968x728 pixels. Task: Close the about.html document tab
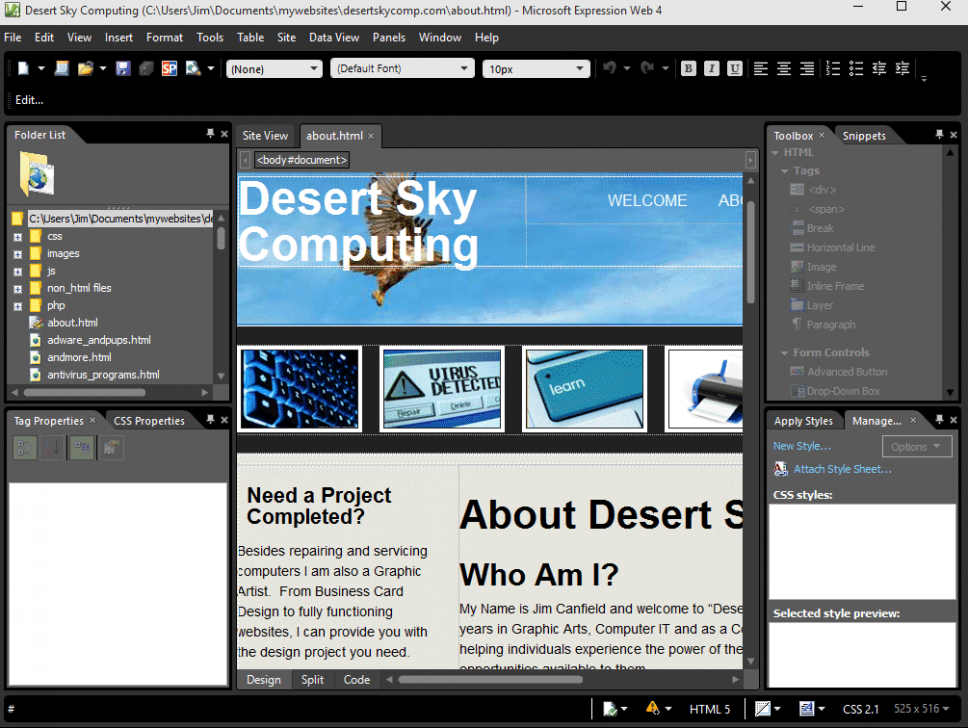click(x=371, y=136)
